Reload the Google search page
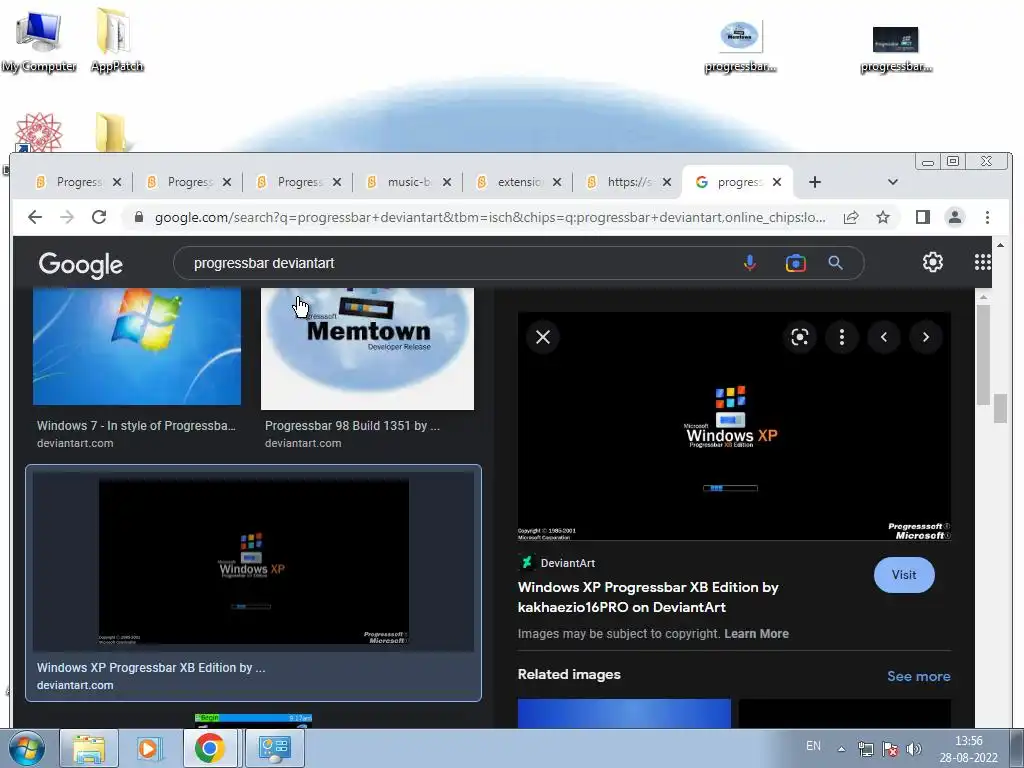The height and width of the screenshot is (768, 1024). click(99, 217)
